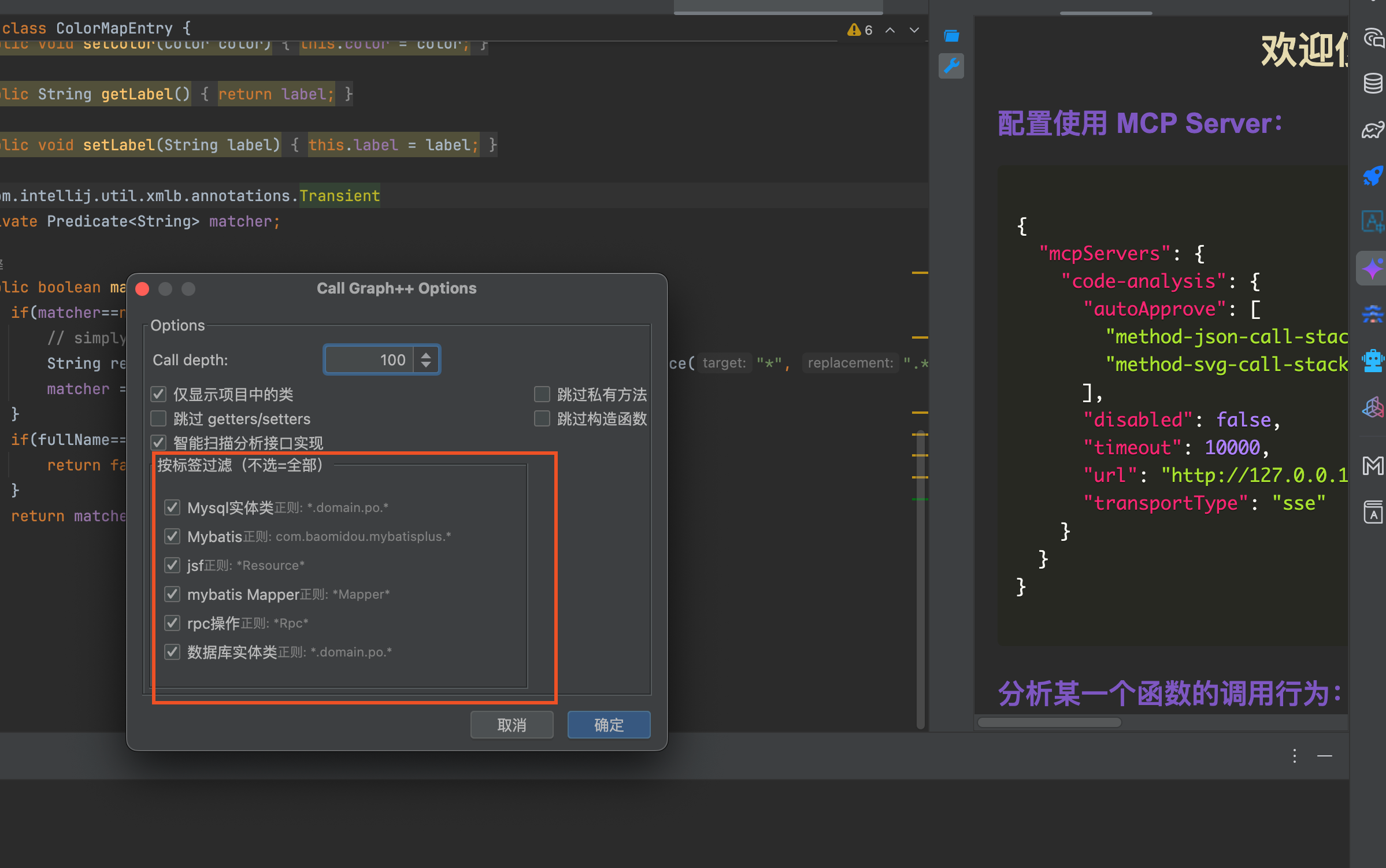Go to previous highlighted warning arrow
The image size is (1386, 868).
point(890,30)
